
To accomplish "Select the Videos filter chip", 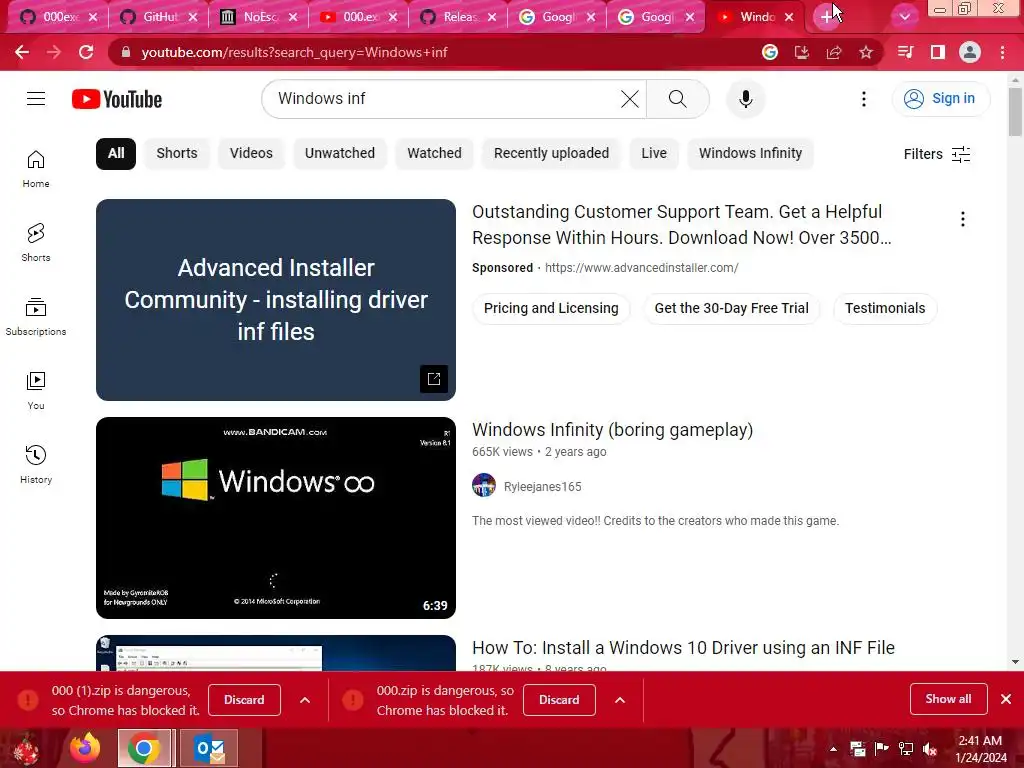I will click(251, 153).
